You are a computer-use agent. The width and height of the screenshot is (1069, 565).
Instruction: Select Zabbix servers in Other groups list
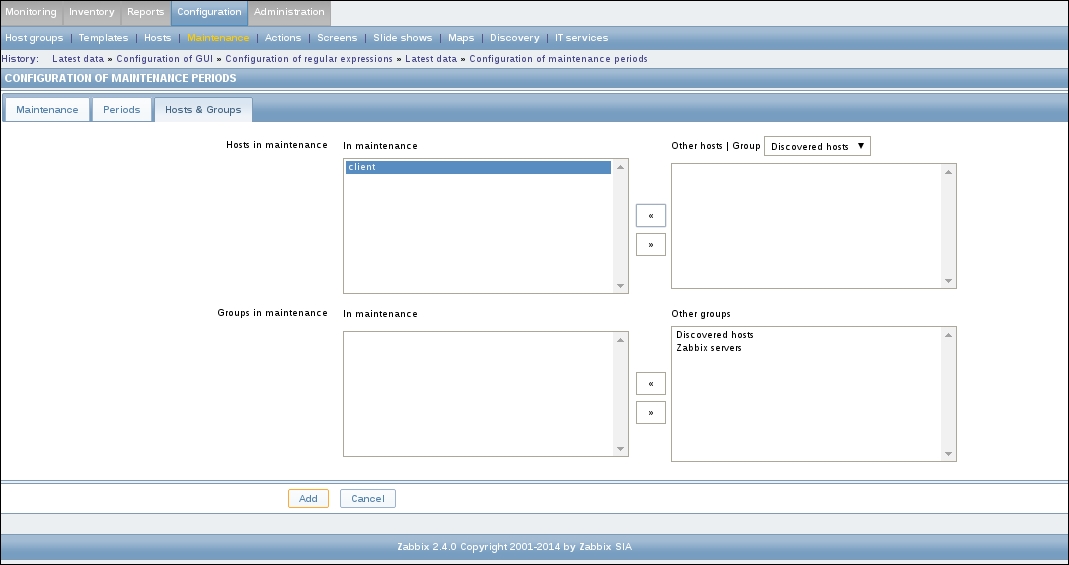pyautogui.click(x=708, y=348)
